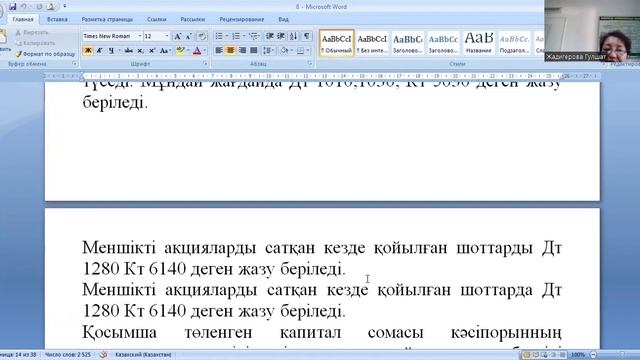Image resolution: width=640 pixels, height=360 pixels.
Task: Open the Ссылки ribbon tab
Action: pyautogui.click(x=157, y=19)
